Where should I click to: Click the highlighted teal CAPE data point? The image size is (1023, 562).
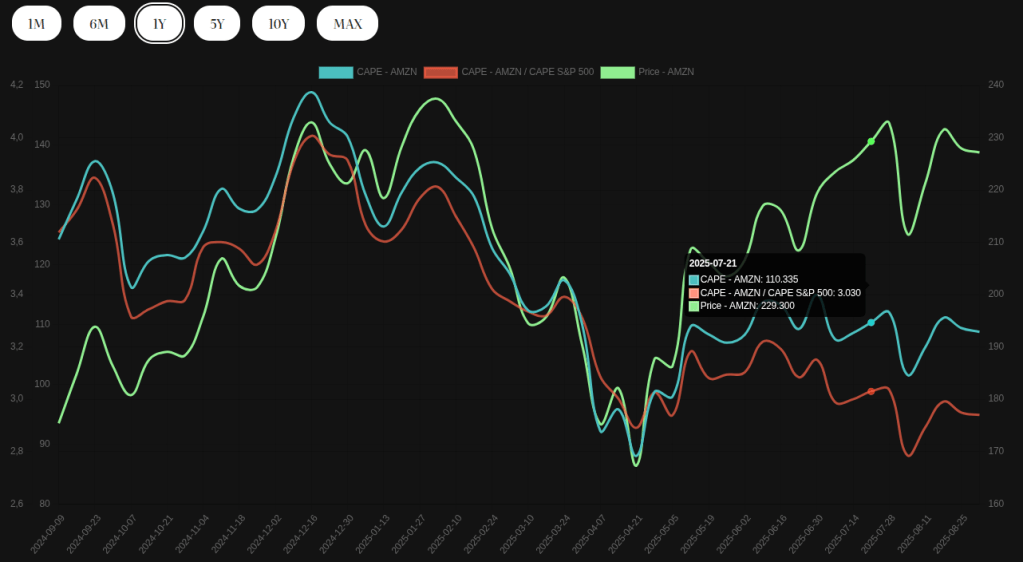[x=871, y=322]
